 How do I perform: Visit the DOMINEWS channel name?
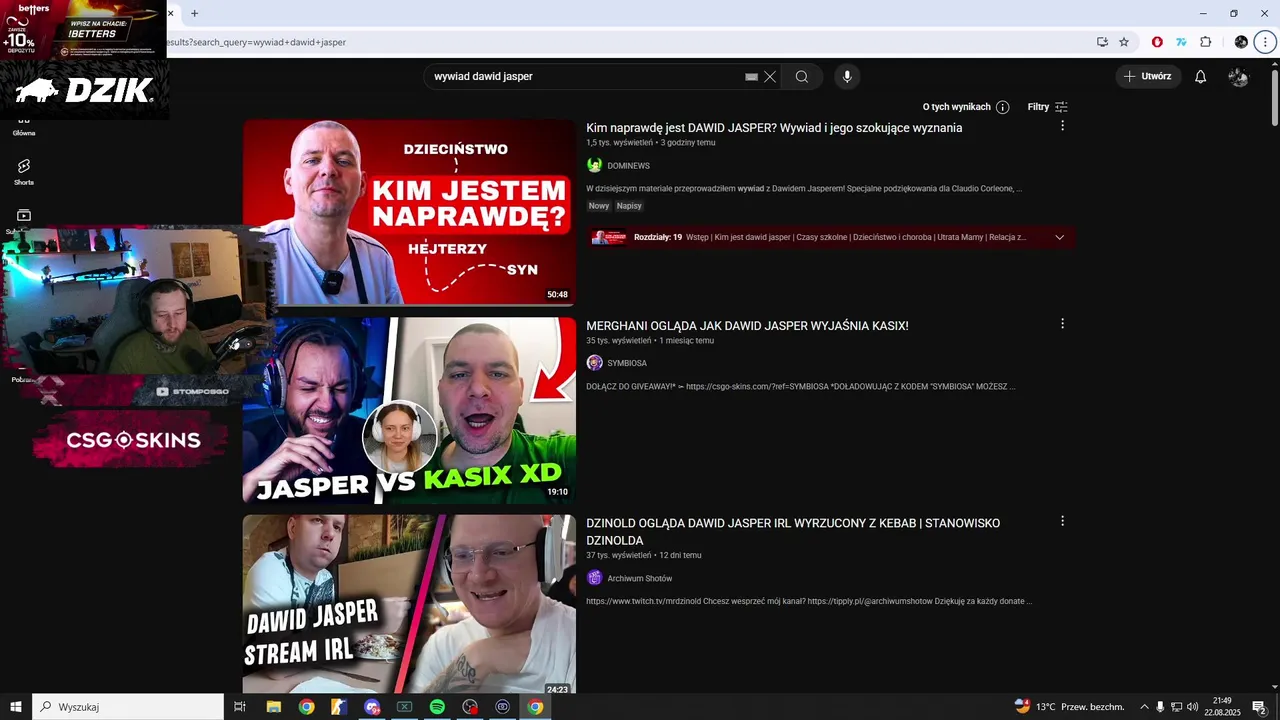click(628, 166)
